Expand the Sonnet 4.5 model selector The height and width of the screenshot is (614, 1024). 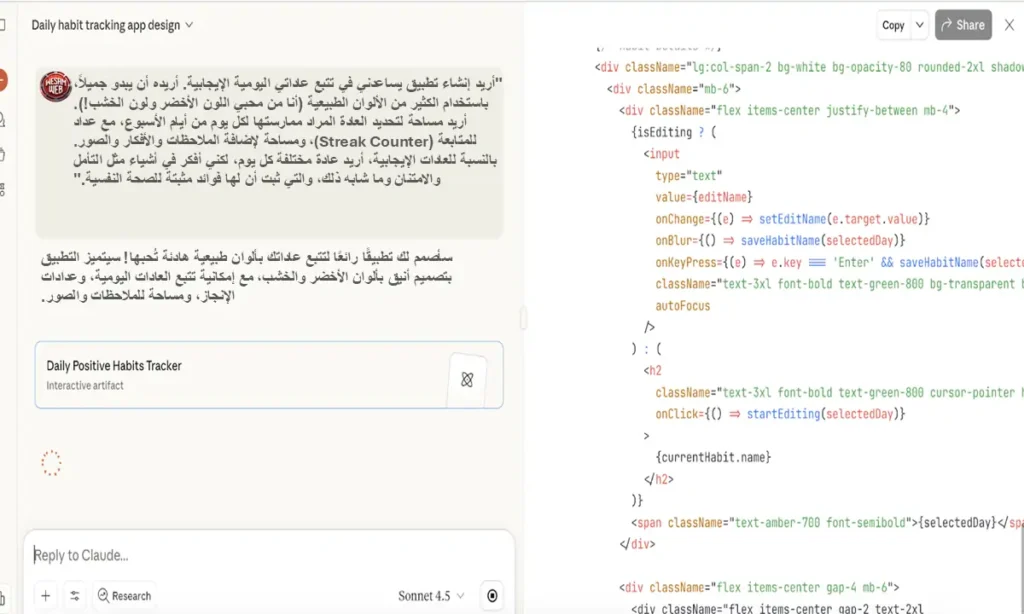430,595
